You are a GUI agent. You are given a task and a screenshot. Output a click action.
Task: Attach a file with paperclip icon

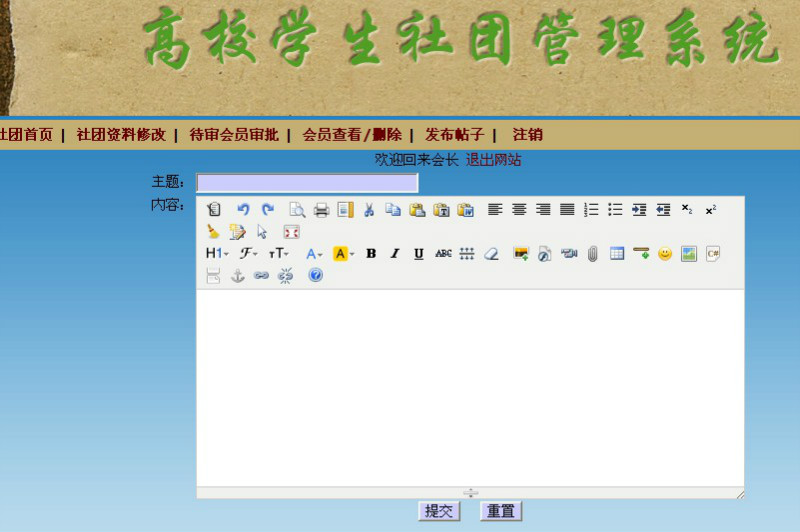pyautogui.click(x=592, y=254)
